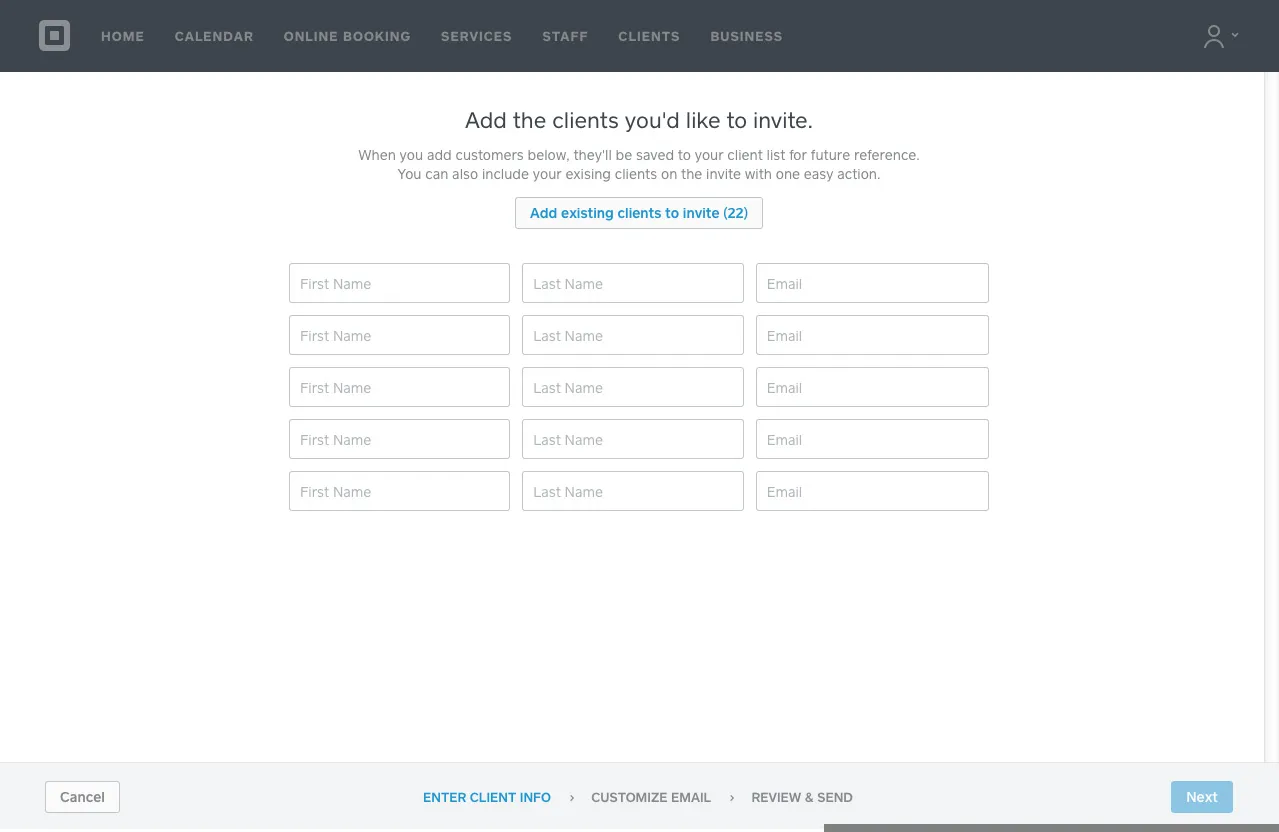Select the third row First Name field
This screenshot has width=1279, height=832.
399,388
